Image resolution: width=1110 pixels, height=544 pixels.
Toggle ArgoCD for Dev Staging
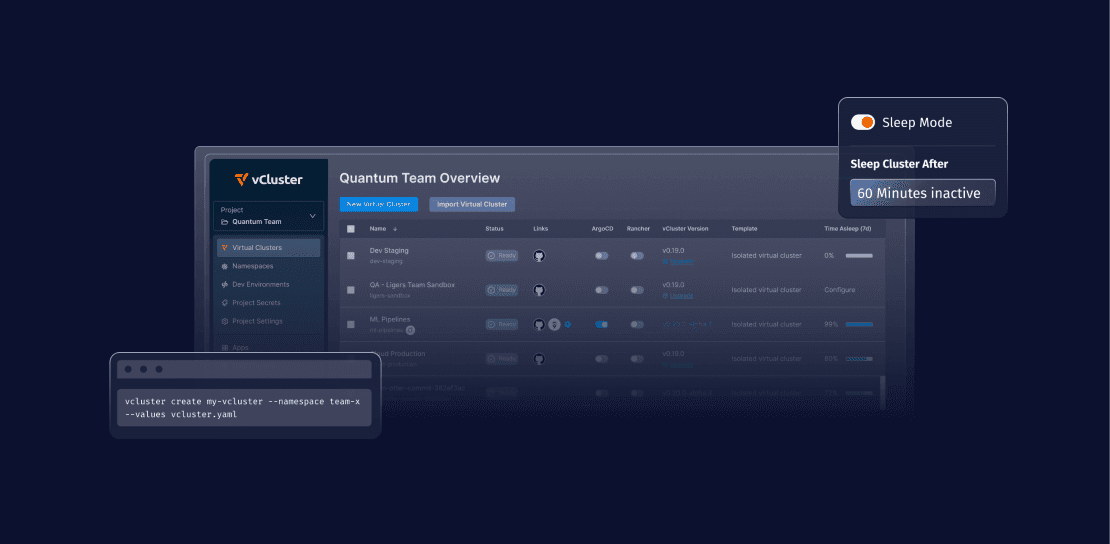tap(602, 256)
